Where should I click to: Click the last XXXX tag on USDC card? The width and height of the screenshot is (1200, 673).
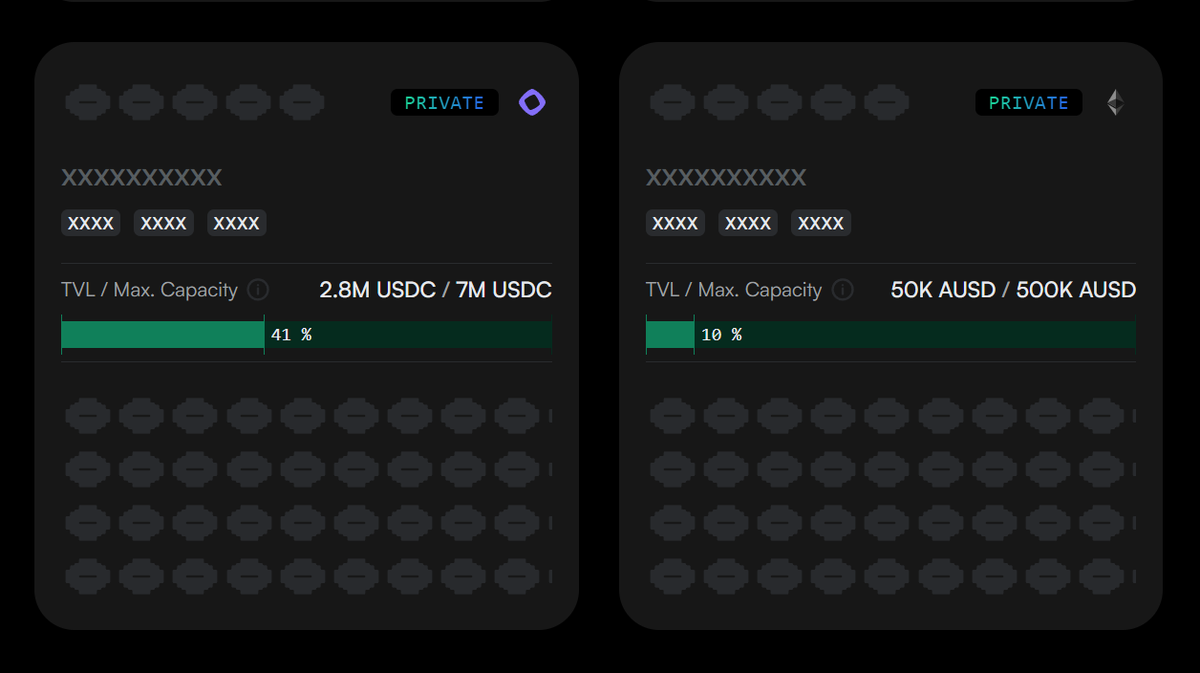pyautogui.click(x=237, y=223)
